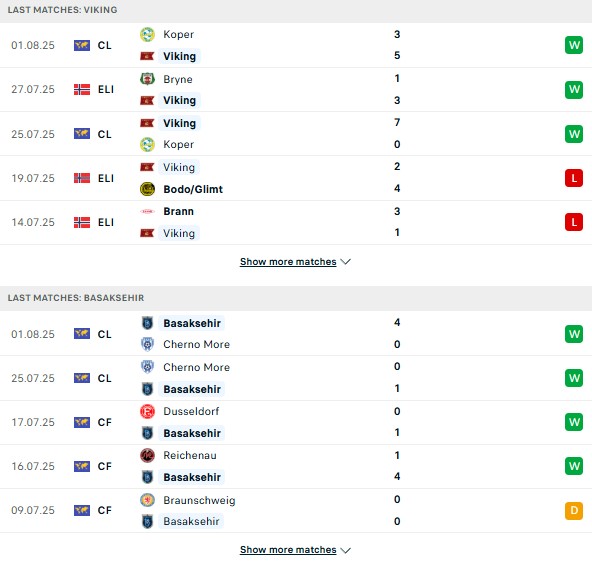The width and height of the screenshot is (592, 572).
Task: Click the orange D badge for Braunschweig match
Action: click(574, 510)
